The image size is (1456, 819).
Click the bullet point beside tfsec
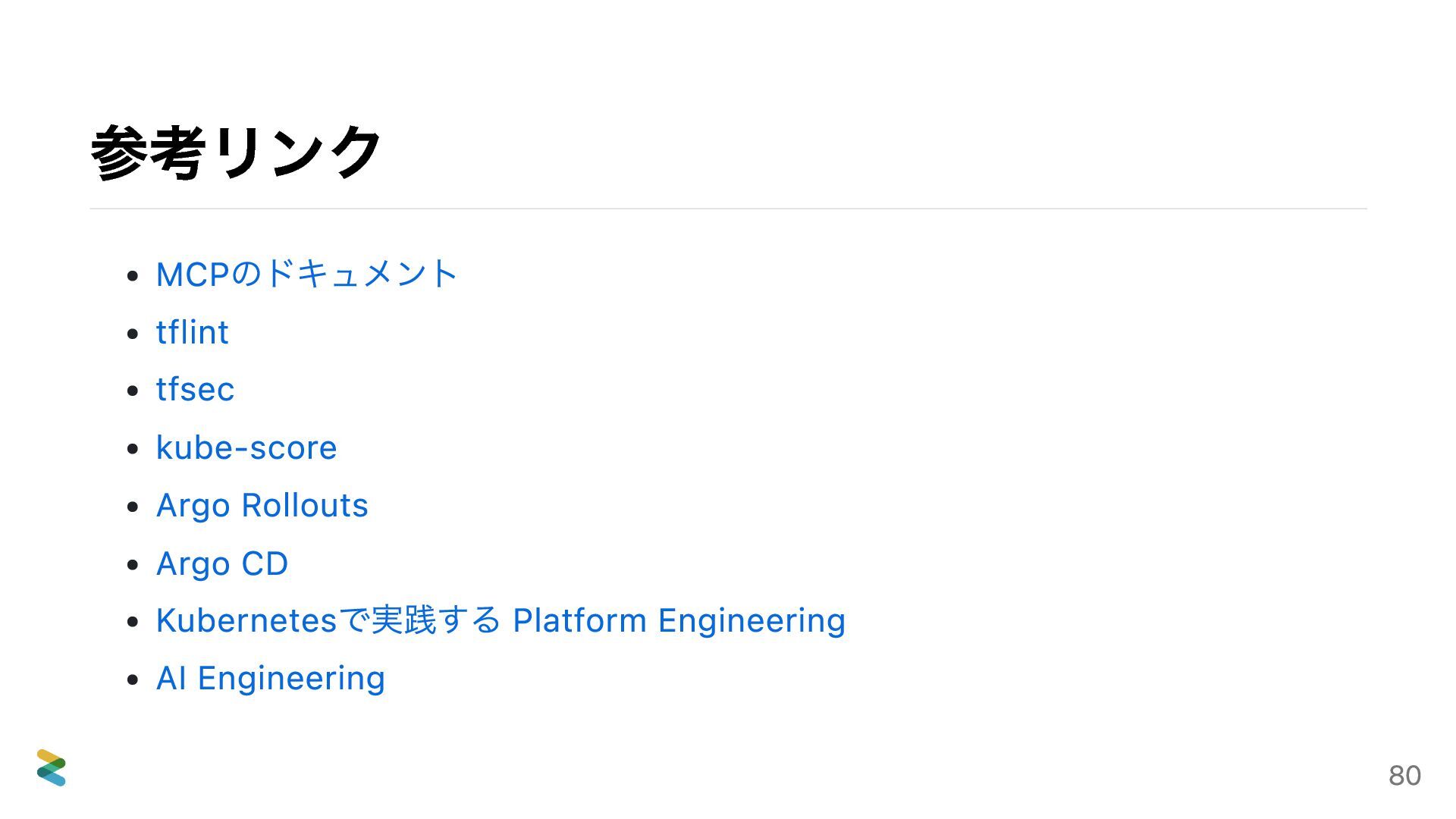(133, 391)
